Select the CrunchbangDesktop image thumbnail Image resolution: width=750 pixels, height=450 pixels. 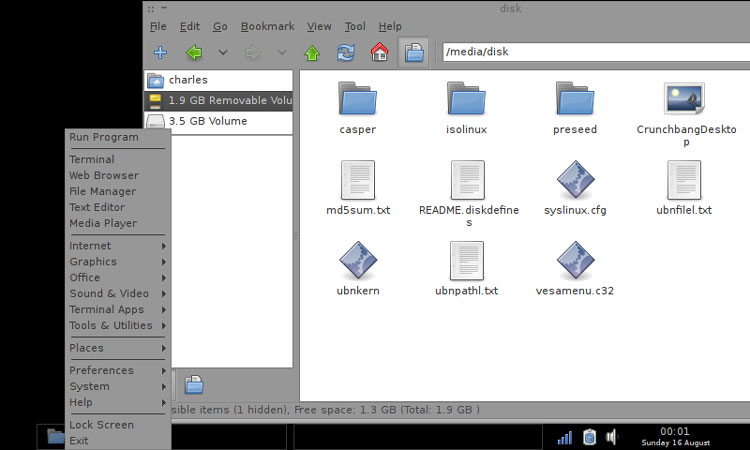coord(684,98)
